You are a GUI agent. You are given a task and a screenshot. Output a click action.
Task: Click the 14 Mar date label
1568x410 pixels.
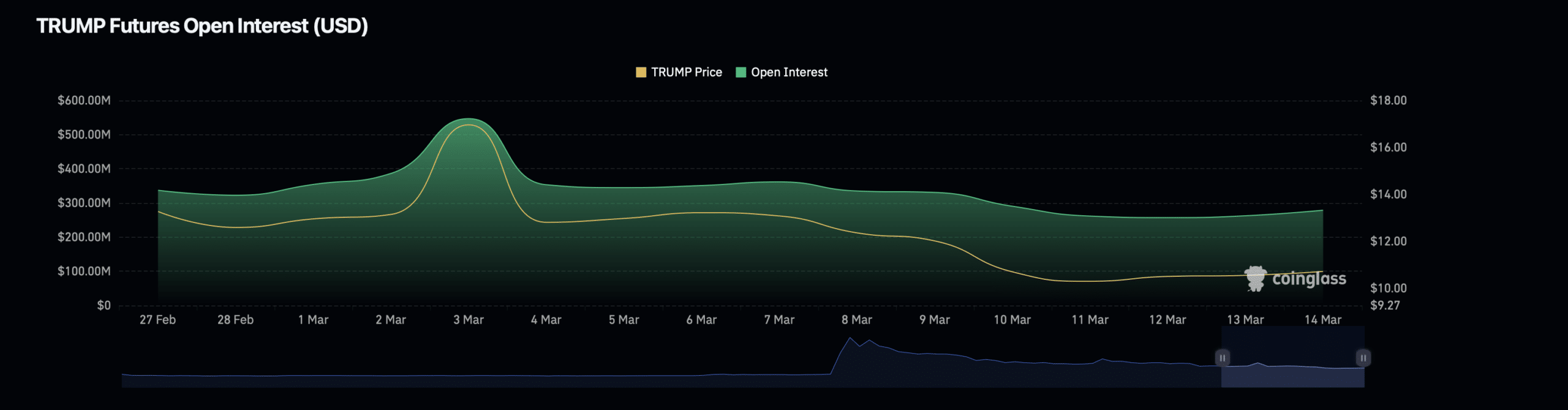click(x=1323, y=320)
